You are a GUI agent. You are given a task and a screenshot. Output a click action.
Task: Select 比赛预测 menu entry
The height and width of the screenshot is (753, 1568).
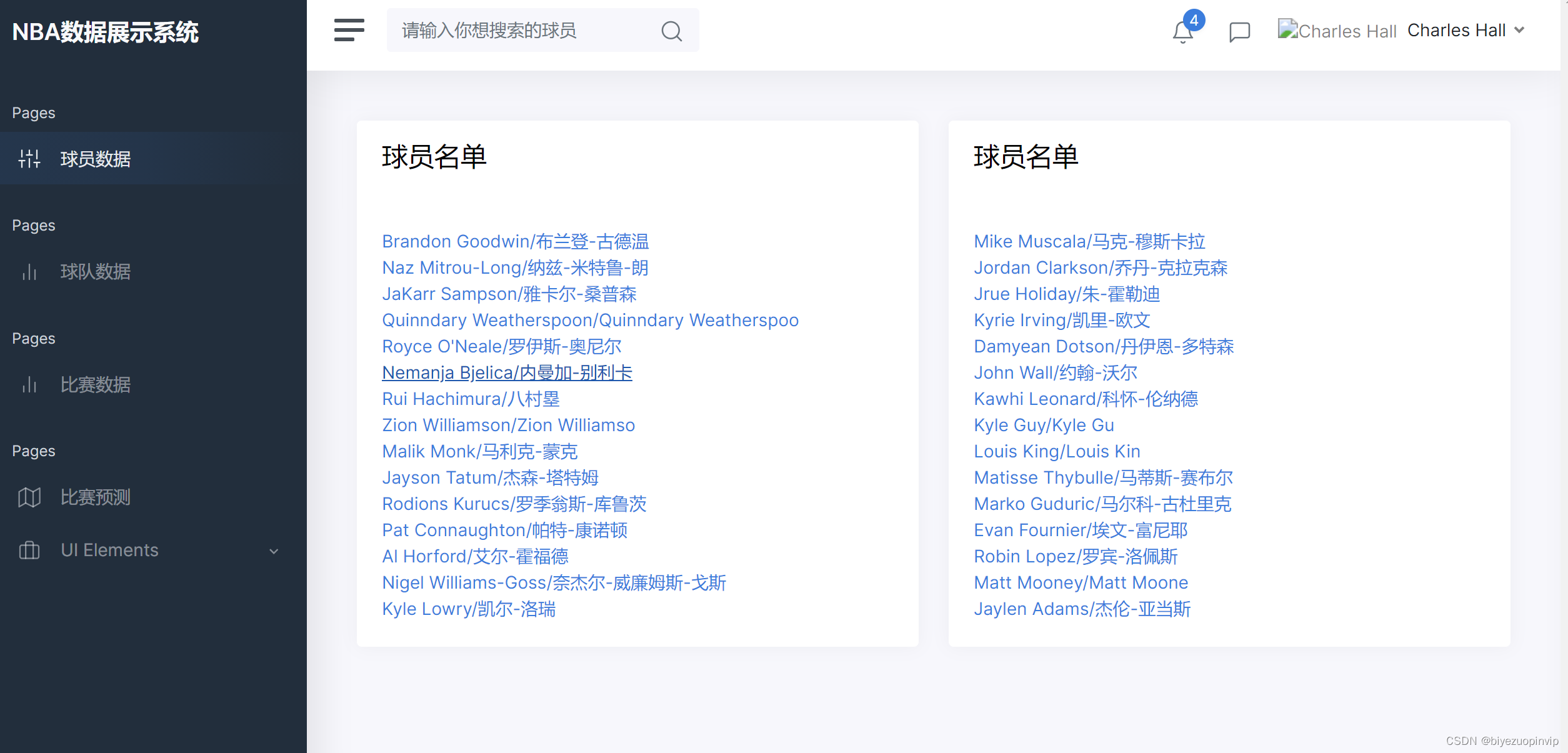tap(95, 497)
